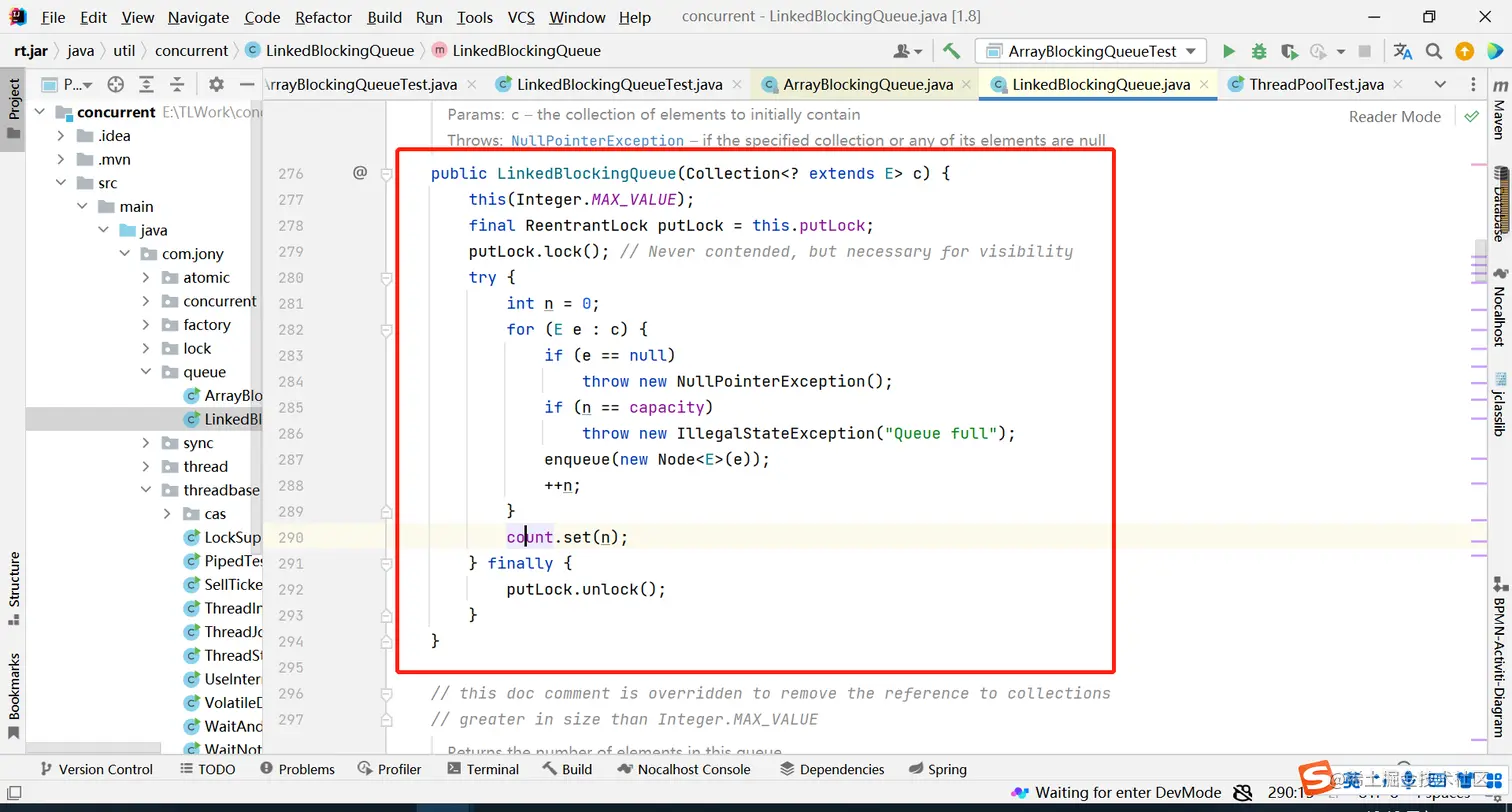Toggle fold marker on line 291 finally
Screen dimensions: 1512x812
click(386, 564)
